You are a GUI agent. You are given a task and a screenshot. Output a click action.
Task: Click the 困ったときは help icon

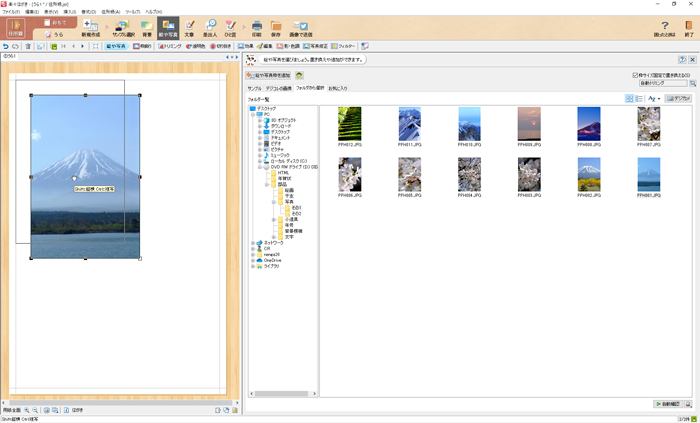click(x=665, y=28)
